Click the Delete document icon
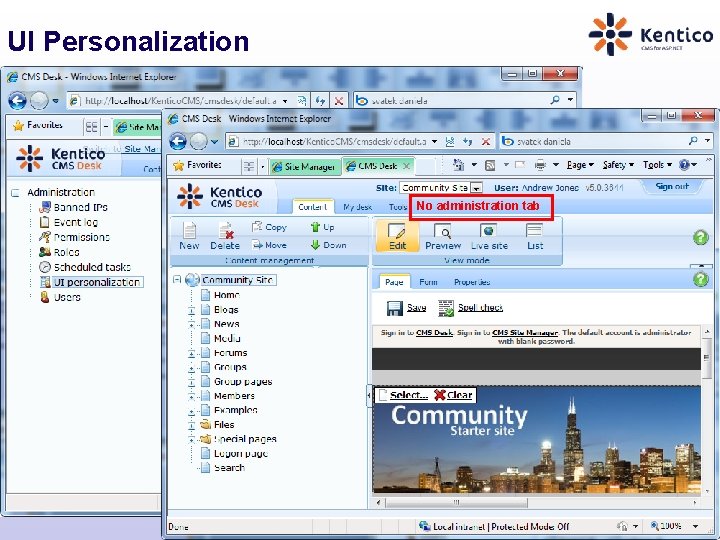Viewport: 720px width, 540px height. point(225,231)
